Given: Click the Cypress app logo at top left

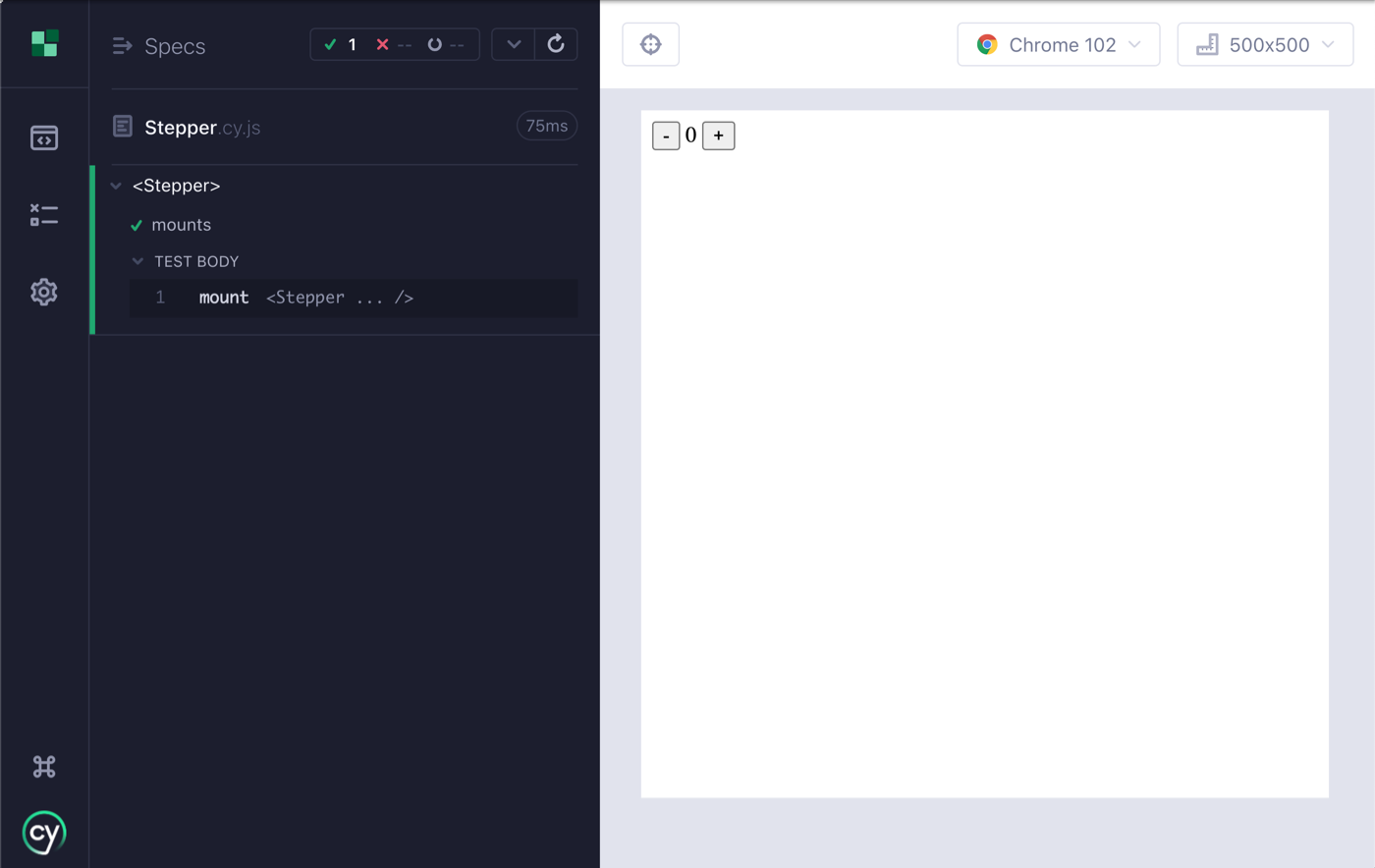Looking at the screenshot, I should tap(44, 43).
